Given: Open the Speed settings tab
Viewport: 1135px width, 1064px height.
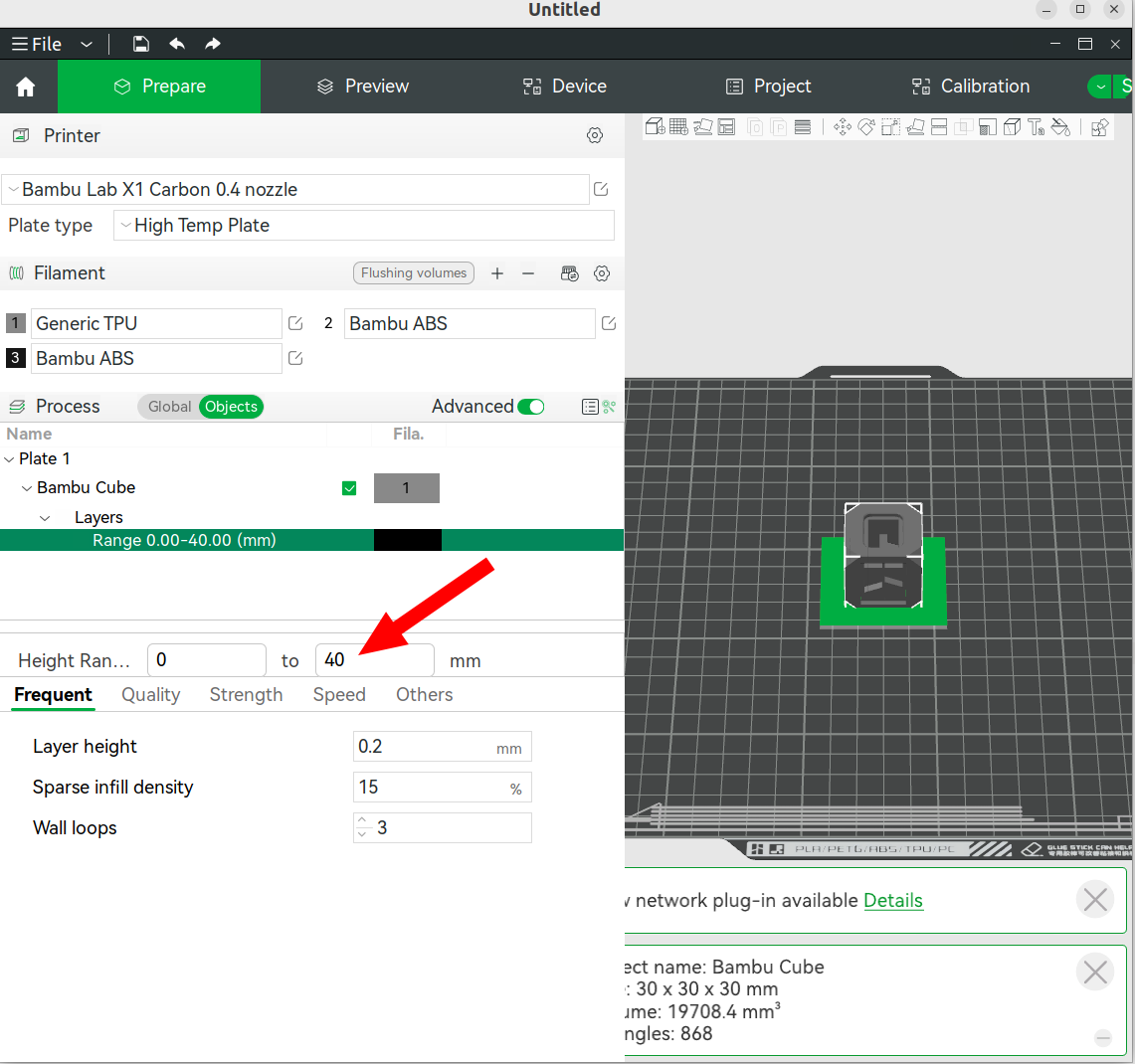Looking at the screenshot, I should [x=339, y=695].
